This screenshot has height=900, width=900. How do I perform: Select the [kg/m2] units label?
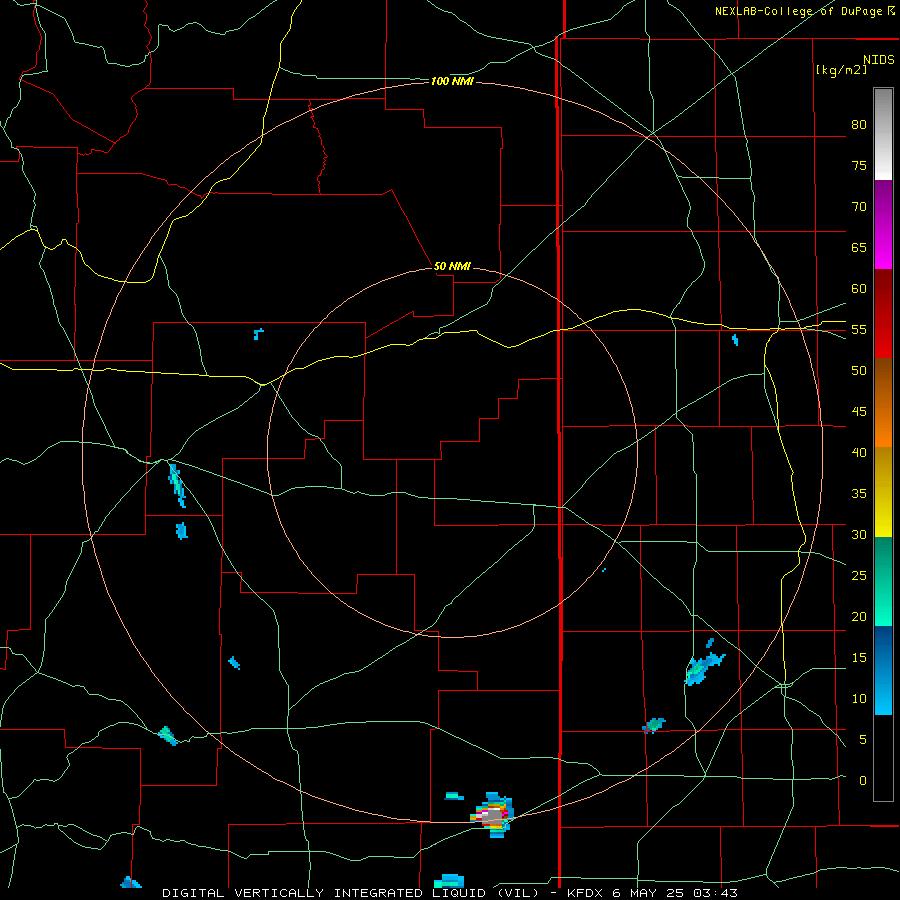[841, 70]
